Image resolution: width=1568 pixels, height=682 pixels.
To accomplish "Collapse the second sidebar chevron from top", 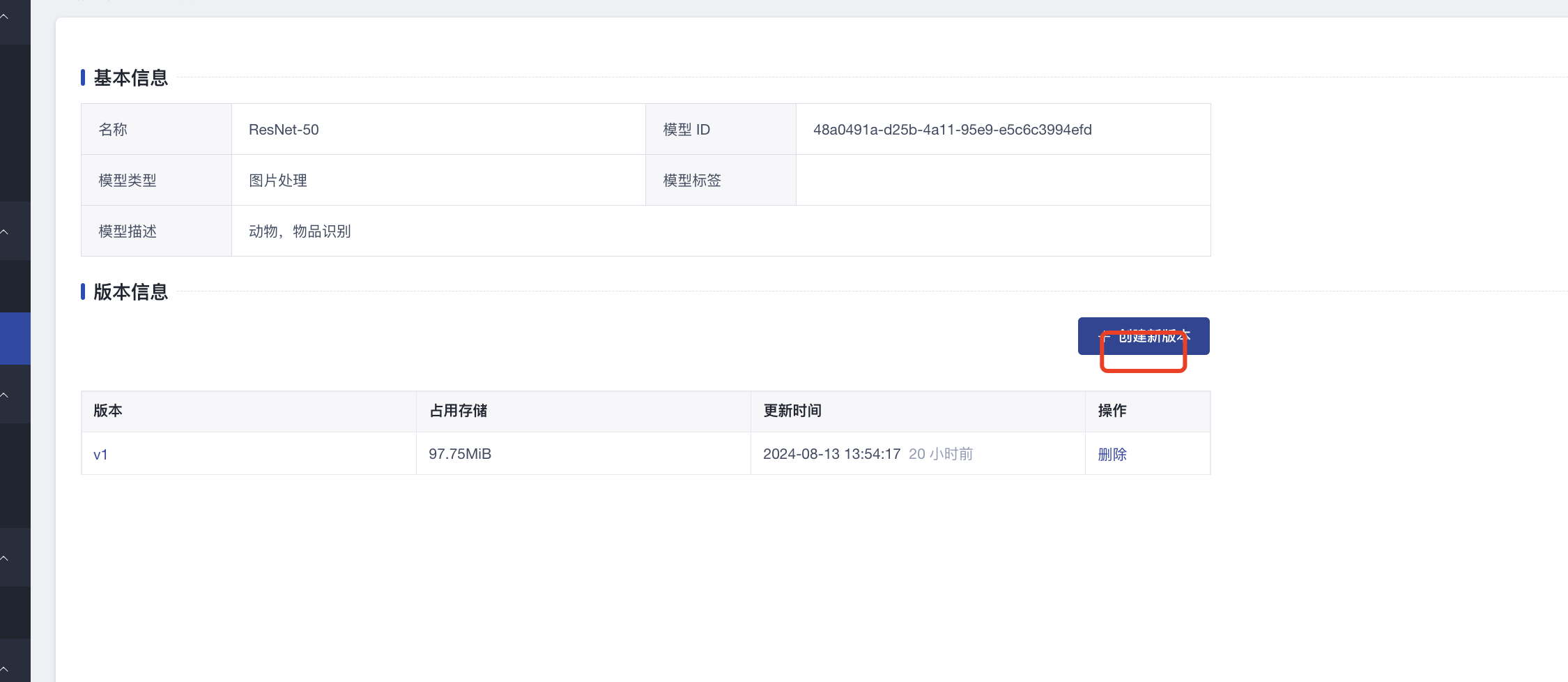I will 5,232.
